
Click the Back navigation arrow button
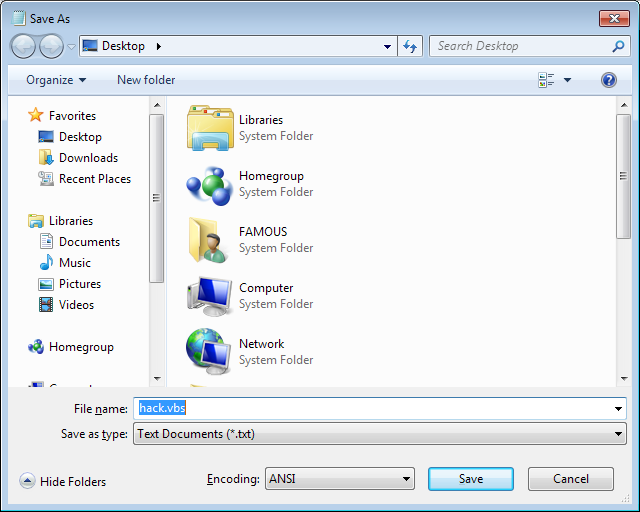(23, 46)
